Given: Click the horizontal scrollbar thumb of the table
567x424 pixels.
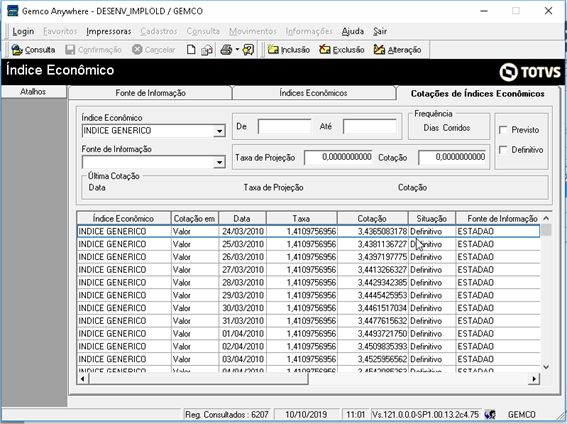Looking at the screenshot, I should (198, 379).
